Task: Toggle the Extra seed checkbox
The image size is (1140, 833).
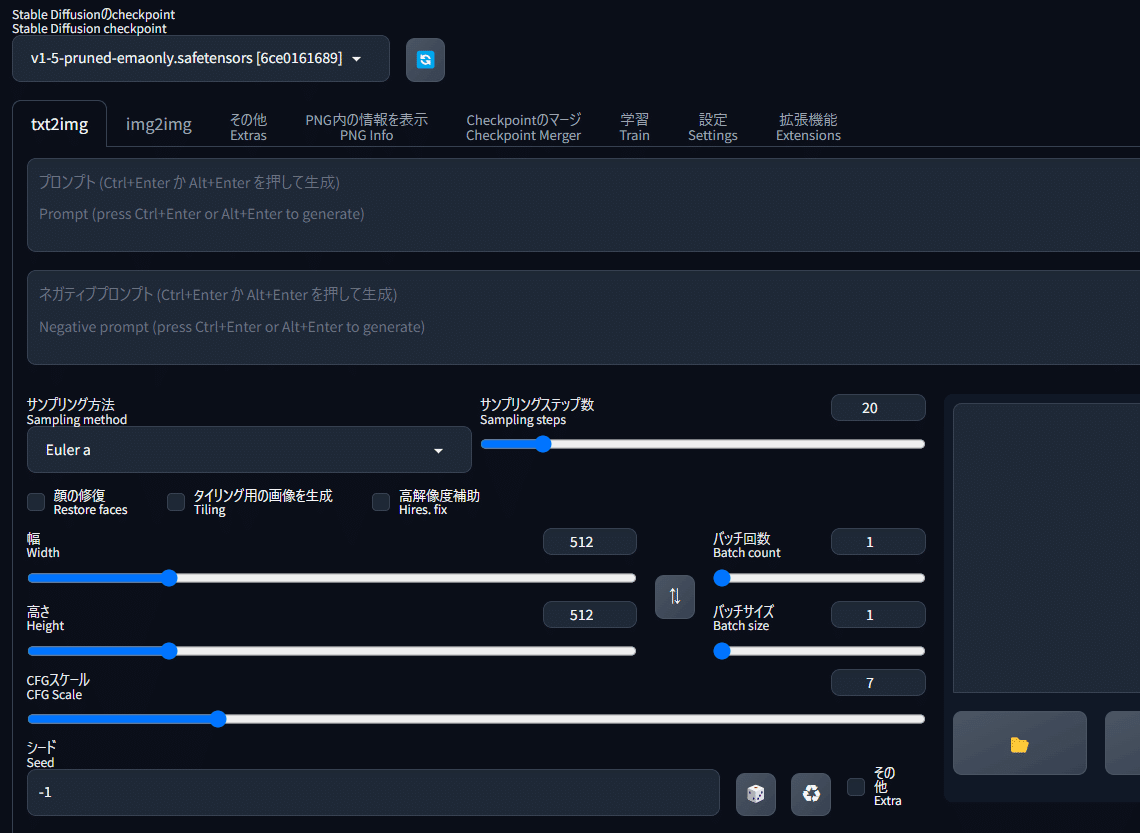Action: 856,786
